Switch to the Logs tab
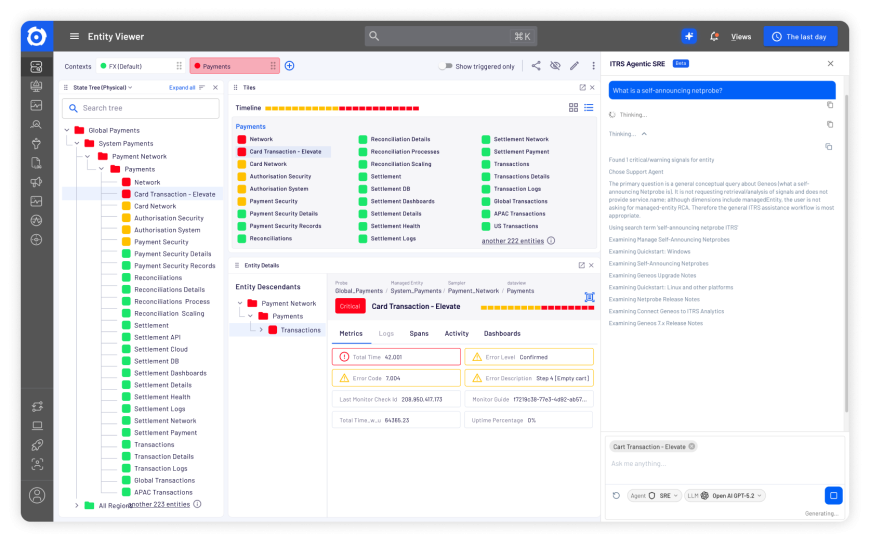Screen dimensions: 870x543 (386, 333)
